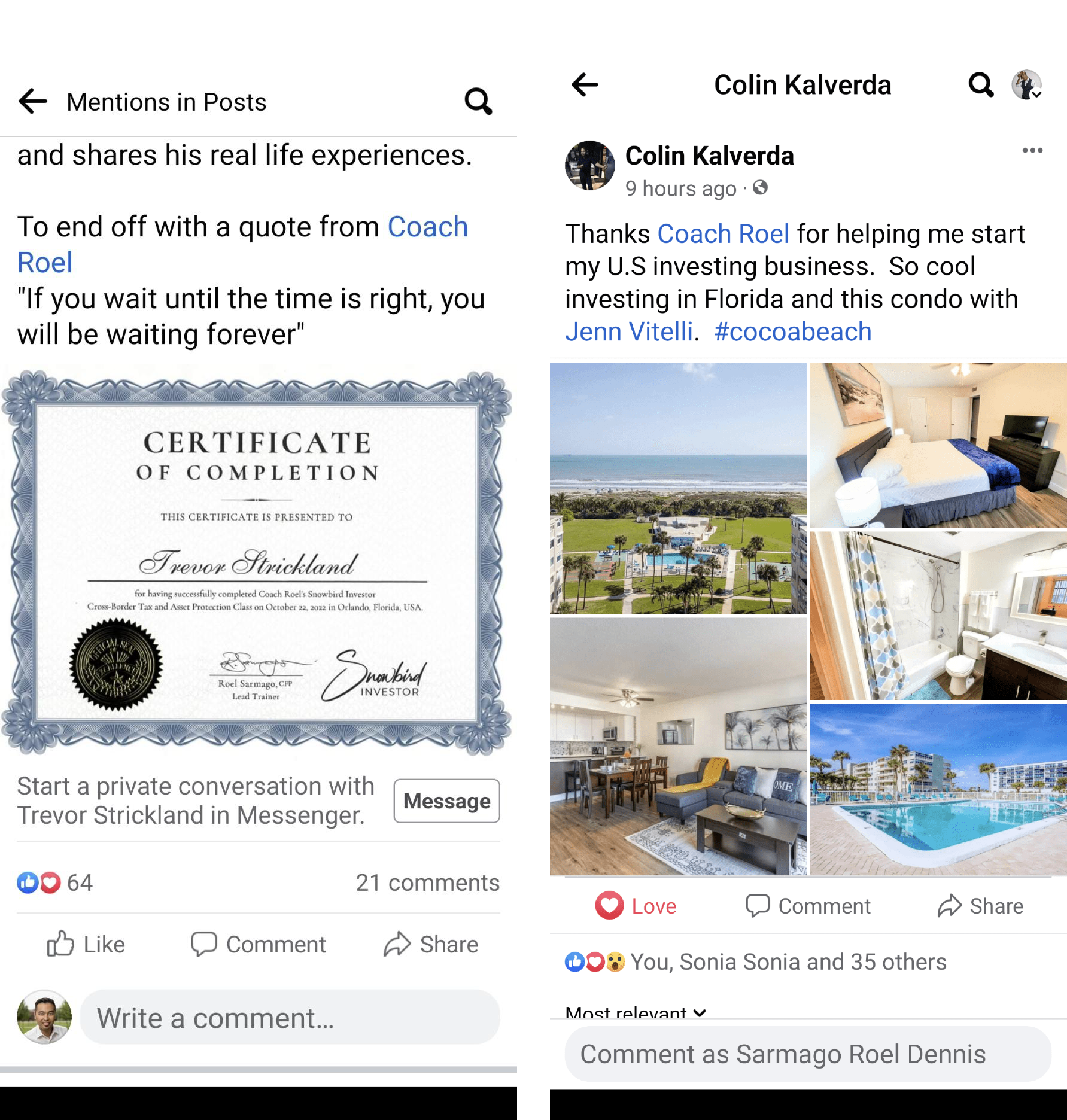Go back from Mentions in Posts
1067x1120 pixels.
click(33, 102)
